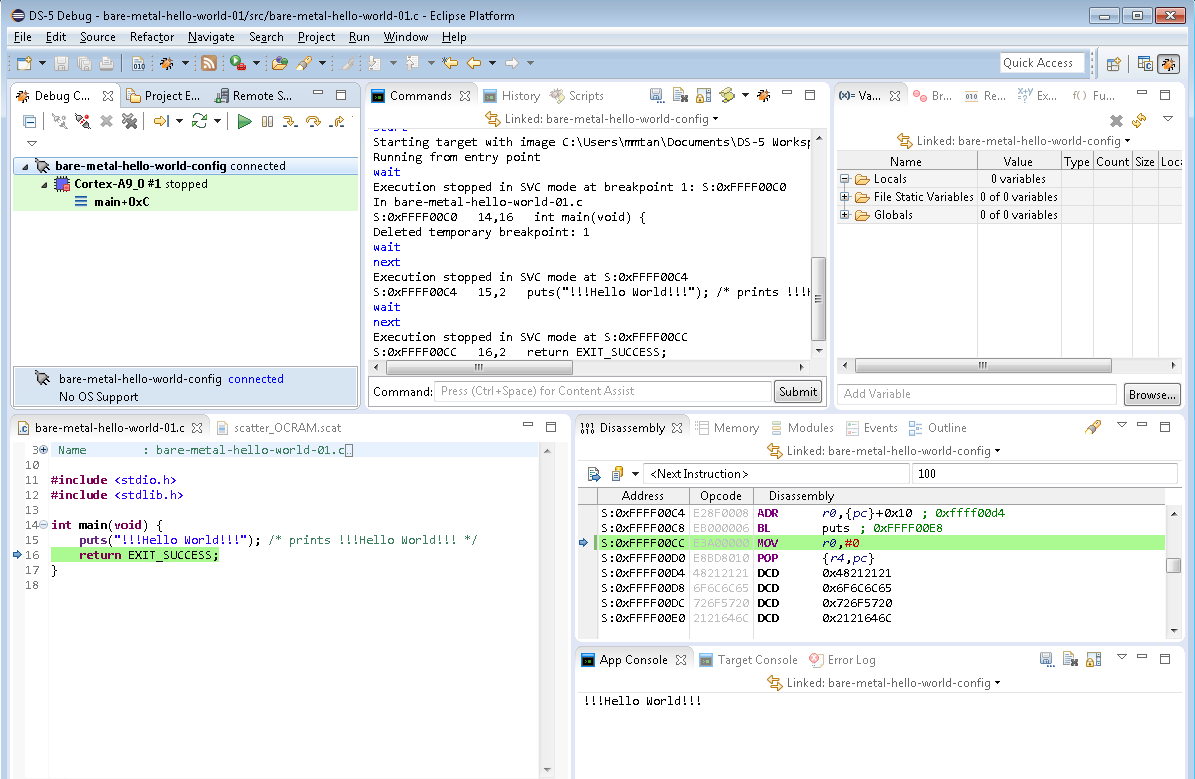
Task: Click the scroll lock icon in App Console
Action: tap(1093, 660)
